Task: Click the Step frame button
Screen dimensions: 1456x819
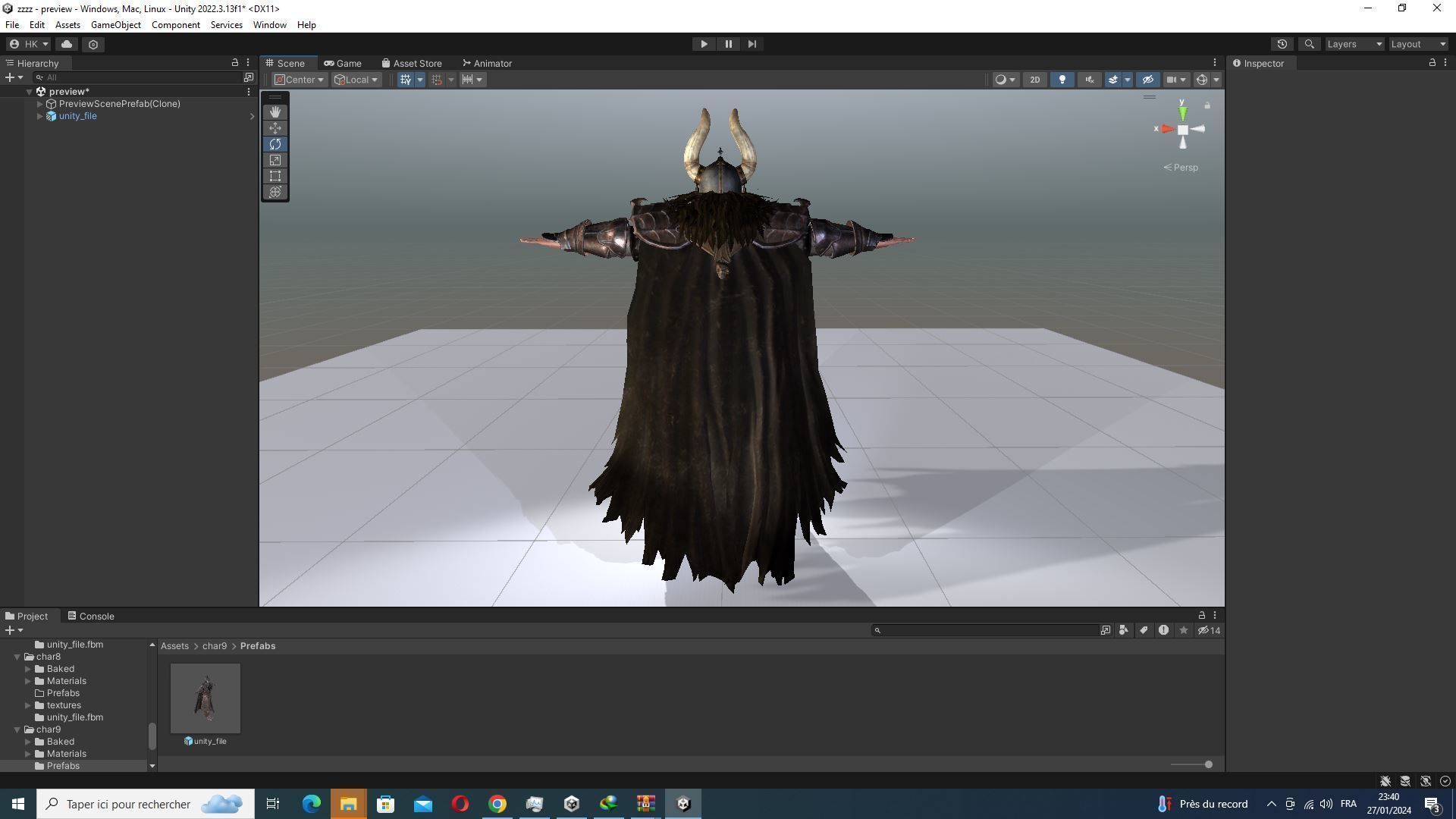Action: pyautogui.click(x=752, y=44)
